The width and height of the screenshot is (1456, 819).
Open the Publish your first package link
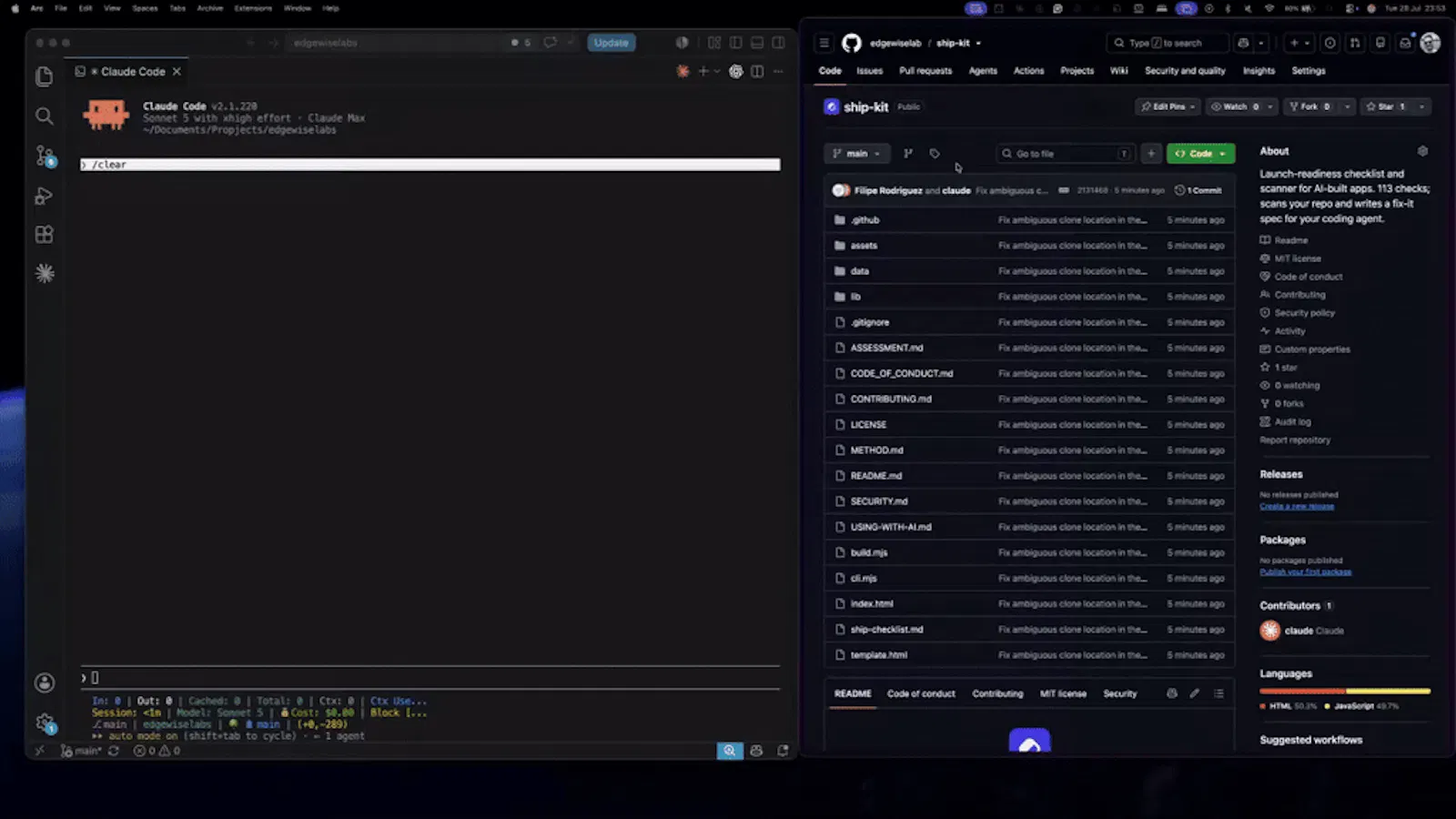tap(1305, 571)
